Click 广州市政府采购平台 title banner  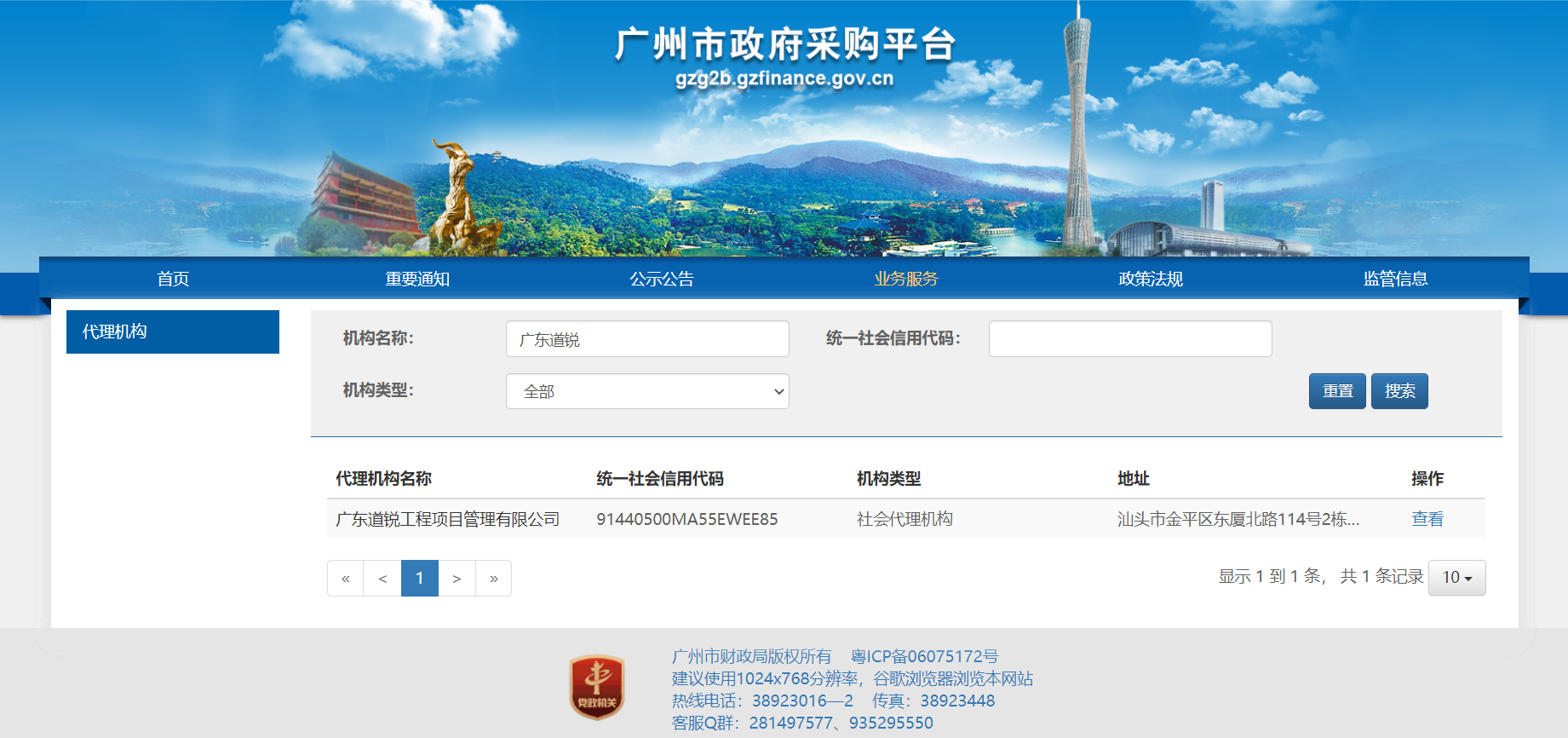784,44
